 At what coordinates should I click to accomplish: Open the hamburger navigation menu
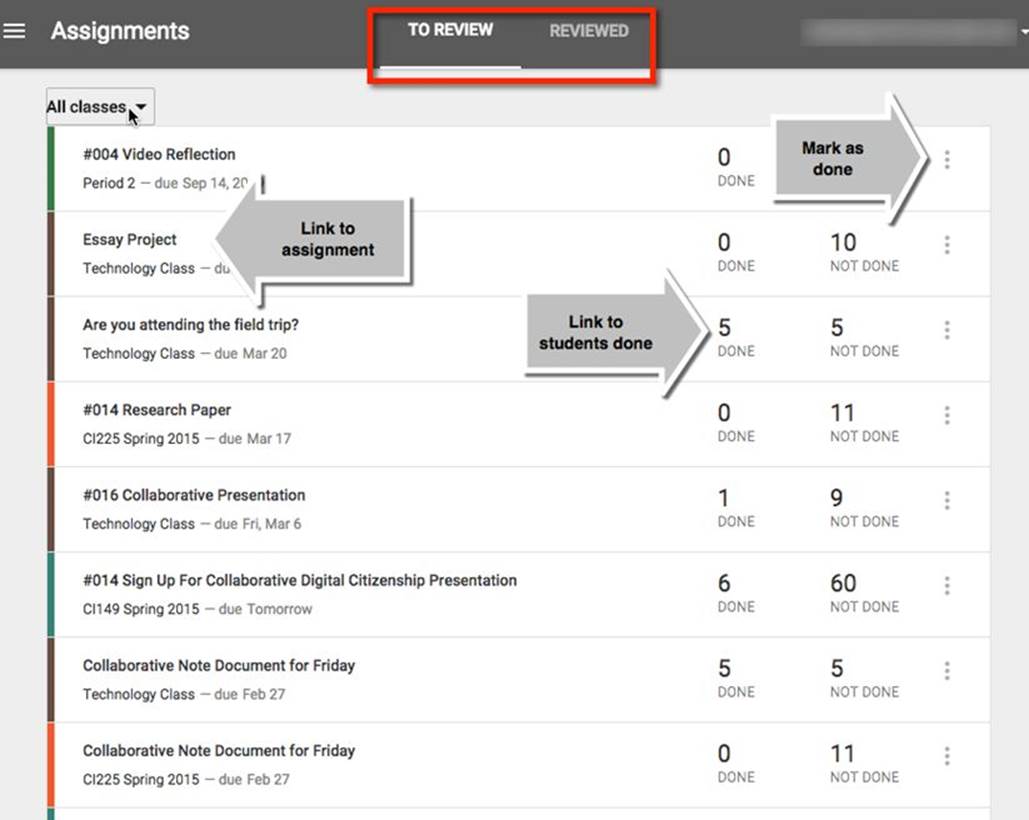(x=14, y=31)
